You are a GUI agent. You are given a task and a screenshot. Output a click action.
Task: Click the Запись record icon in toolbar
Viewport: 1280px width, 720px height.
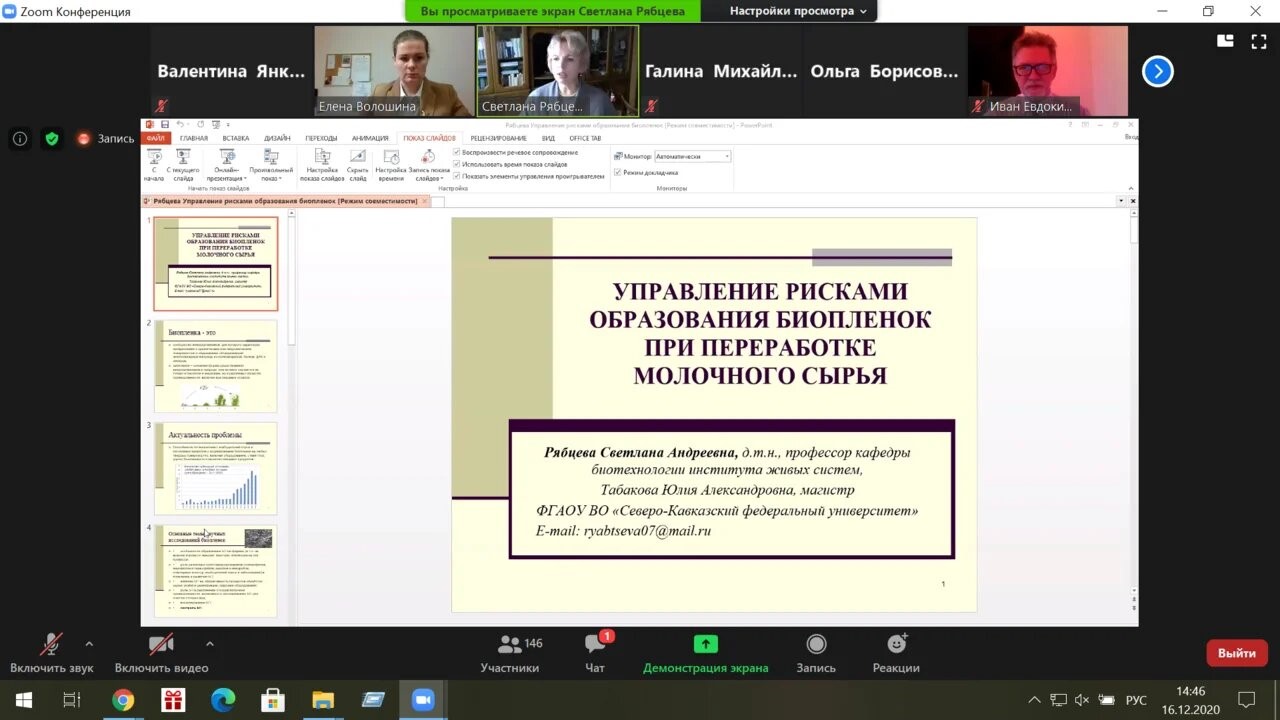coord(816,645)
